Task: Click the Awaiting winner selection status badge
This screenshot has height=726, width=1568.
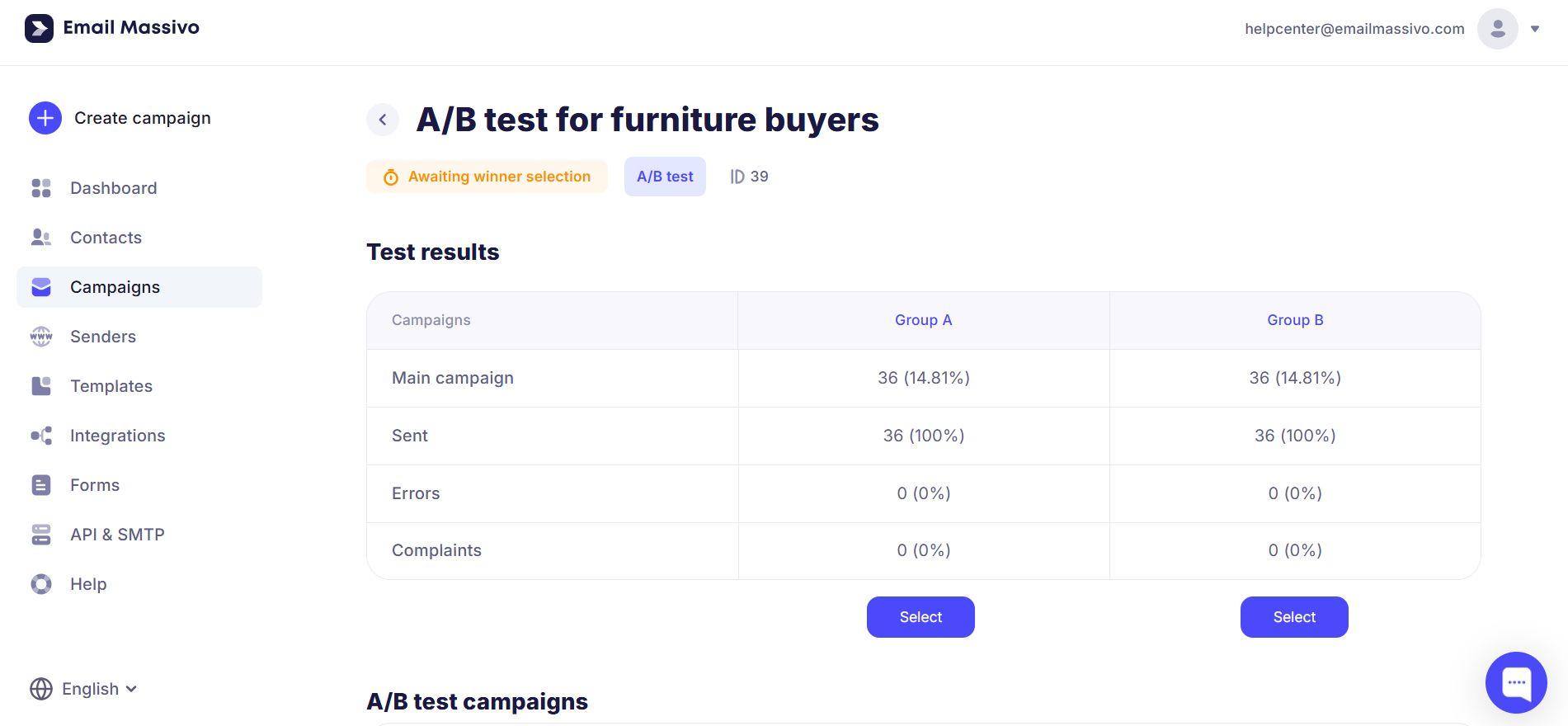Action: (x=487, y=177)
